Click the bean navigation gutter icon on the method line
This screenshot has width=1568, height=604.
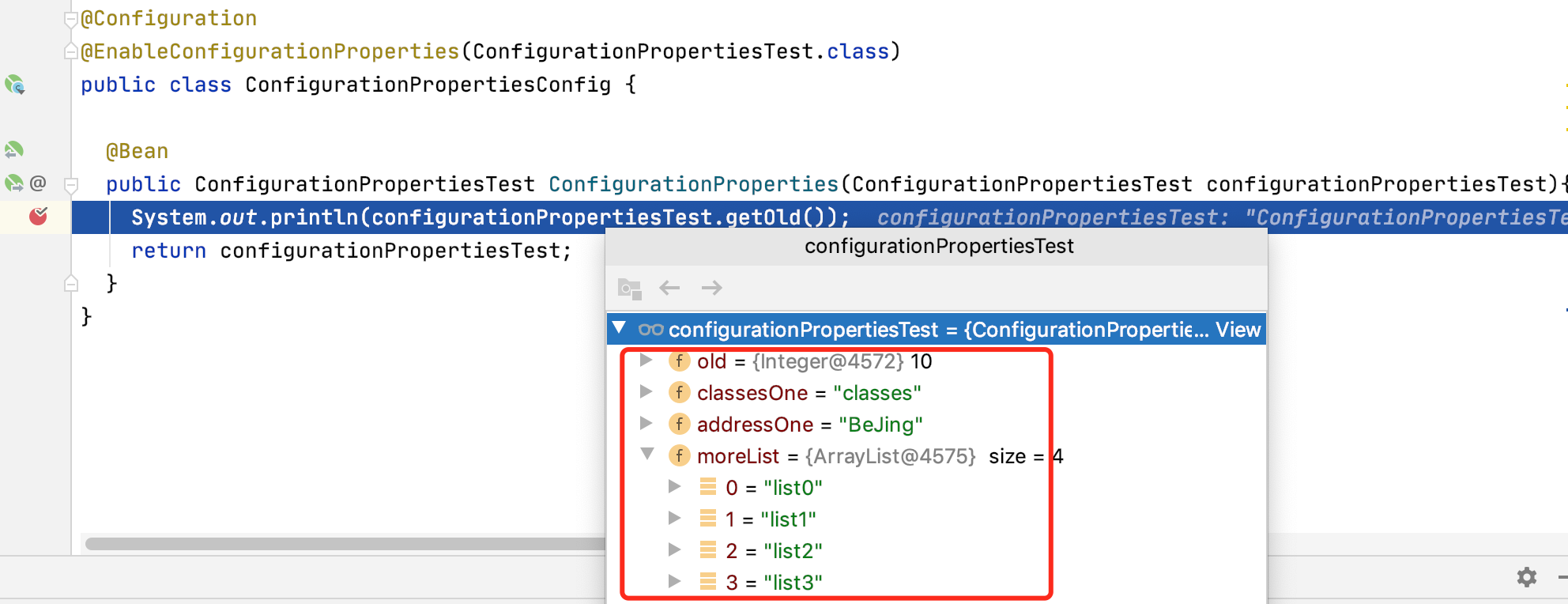(14, 183)
